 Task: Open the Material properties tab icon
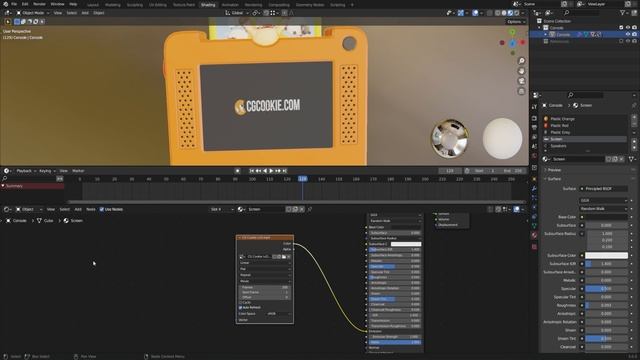point(534,236)
